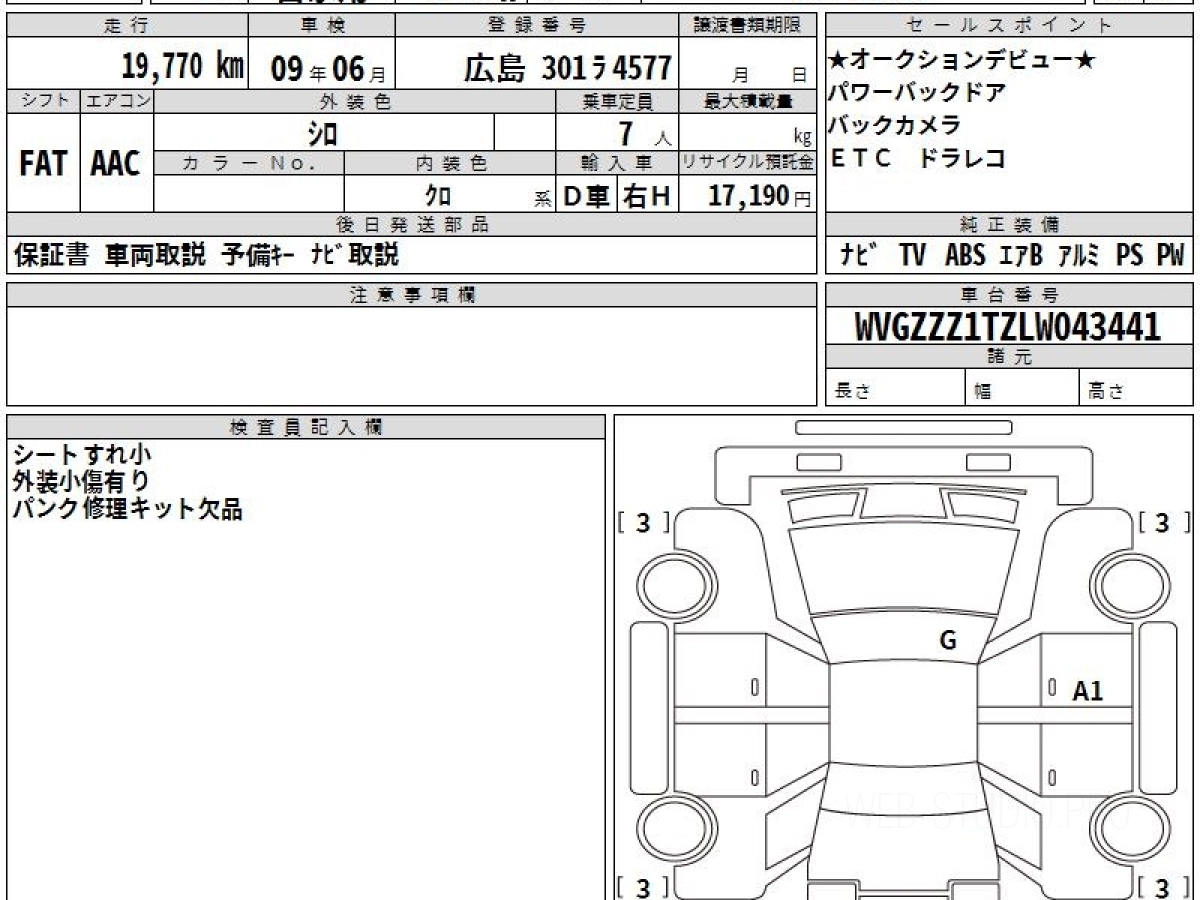Click the 登録番号 column header
The height and width of the screenshot is (900, 1200).
[538, 26]
